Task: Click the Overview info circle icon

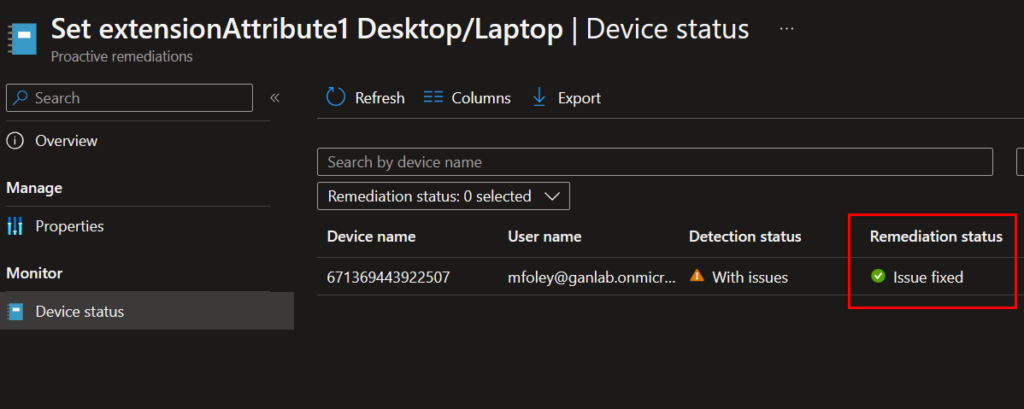Action: [x=15, y=141]
